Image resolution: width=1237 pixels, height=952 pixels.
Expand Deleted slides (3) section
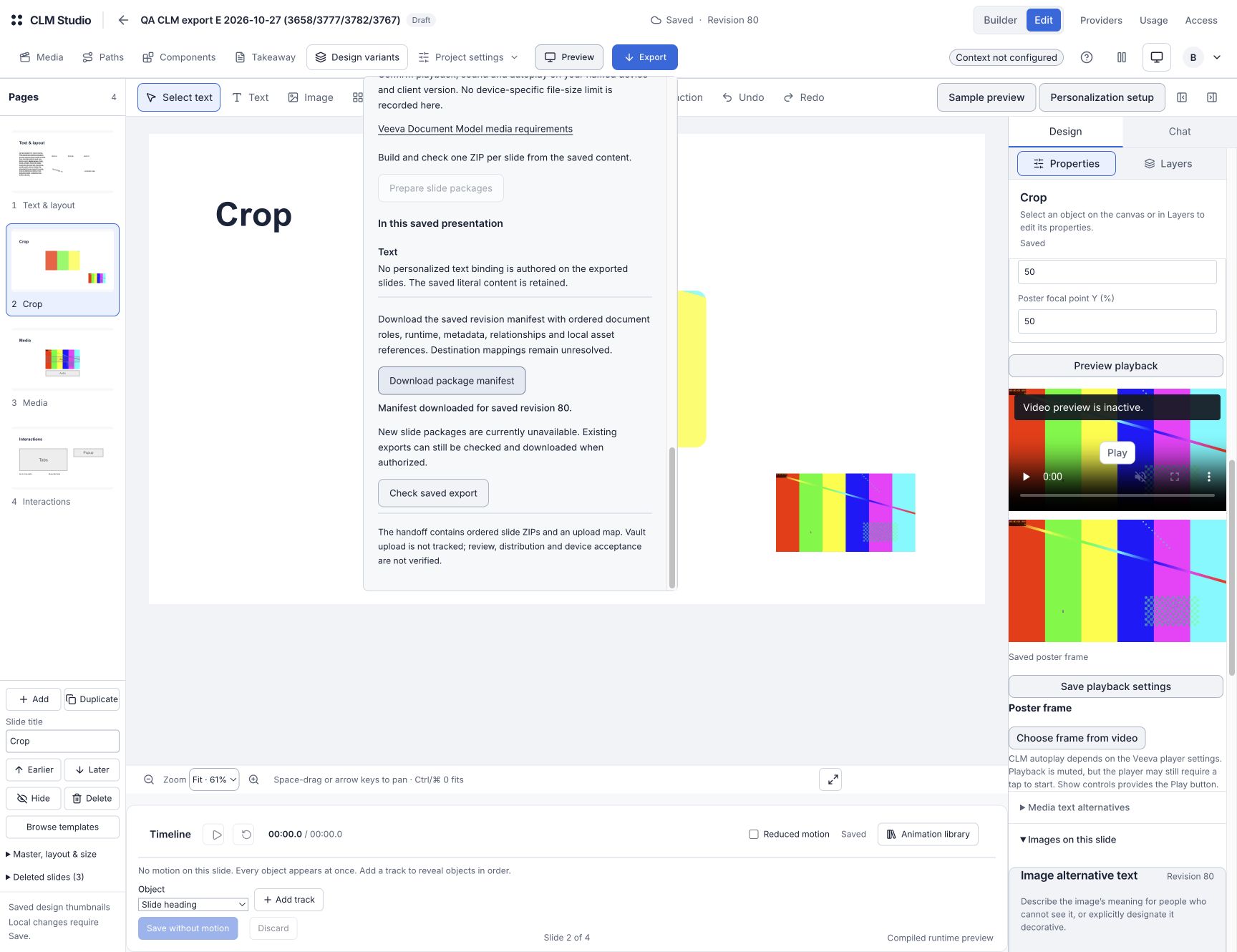coord(45,878)
